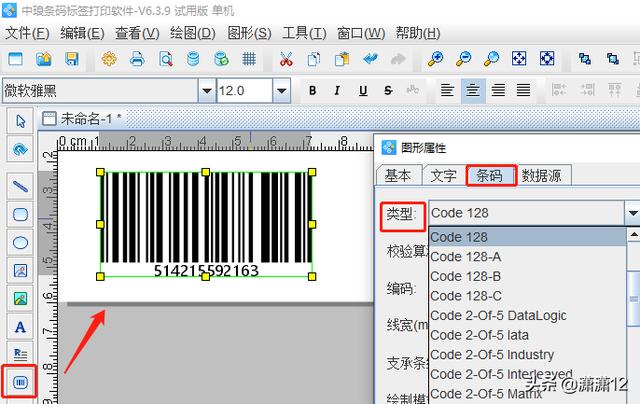The image size is (640, 404).
Task: Toggle Italic formatting
Action: click(337, 91)
